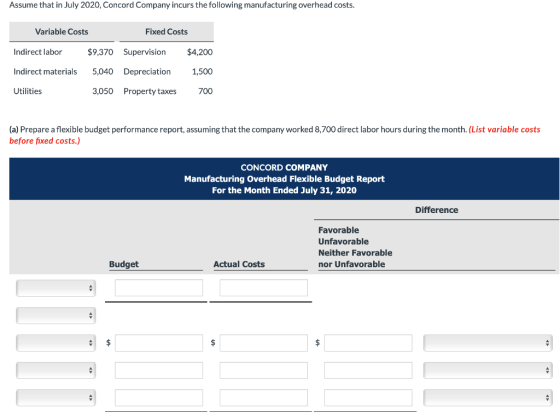The width and height of the screenshot is (560, 415).
Task: Click the Difference input field in the fifth row
Action: [368, 398]
